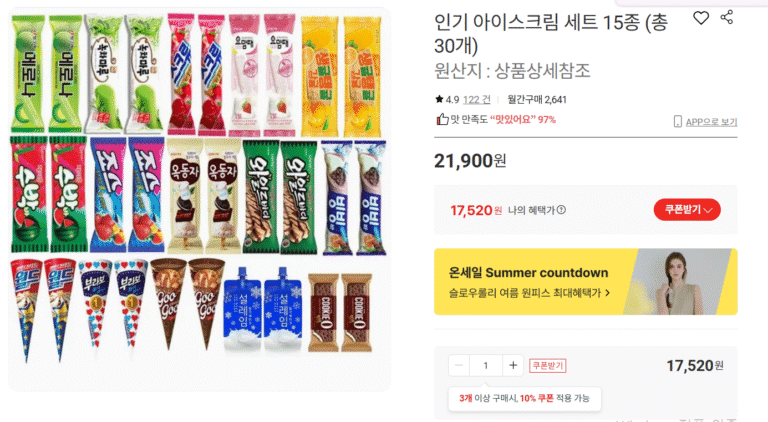Click the quantity input field showing 1
The width and height of the screenshot is (768, 422).
tap(486, 365)
